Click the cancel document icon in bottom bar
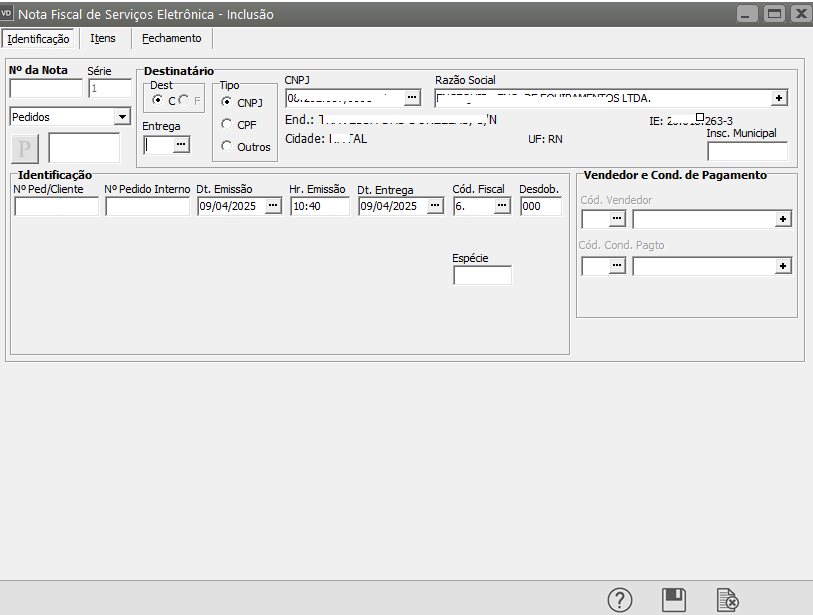813x615 pixels. coord(728,600)
